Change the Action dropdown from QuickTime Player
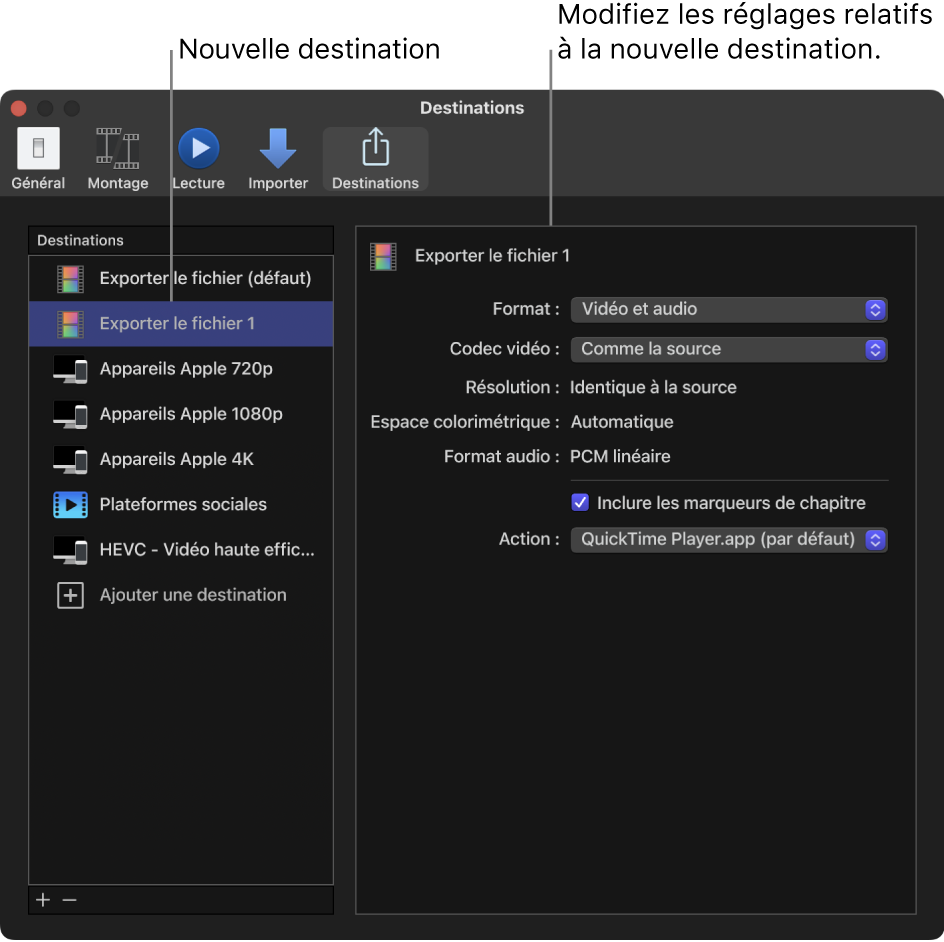The image size is (944, 942). (x=728, y=539)
